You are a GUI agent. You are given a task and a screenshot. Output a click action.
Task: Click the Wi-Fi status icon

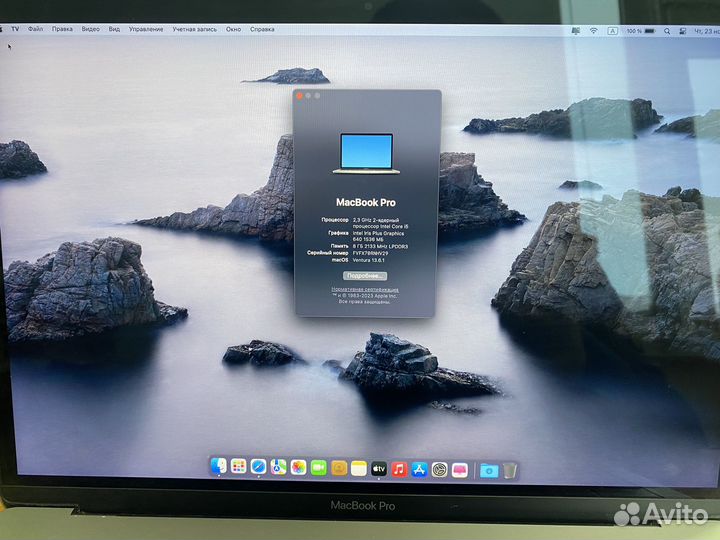[593, 31]
